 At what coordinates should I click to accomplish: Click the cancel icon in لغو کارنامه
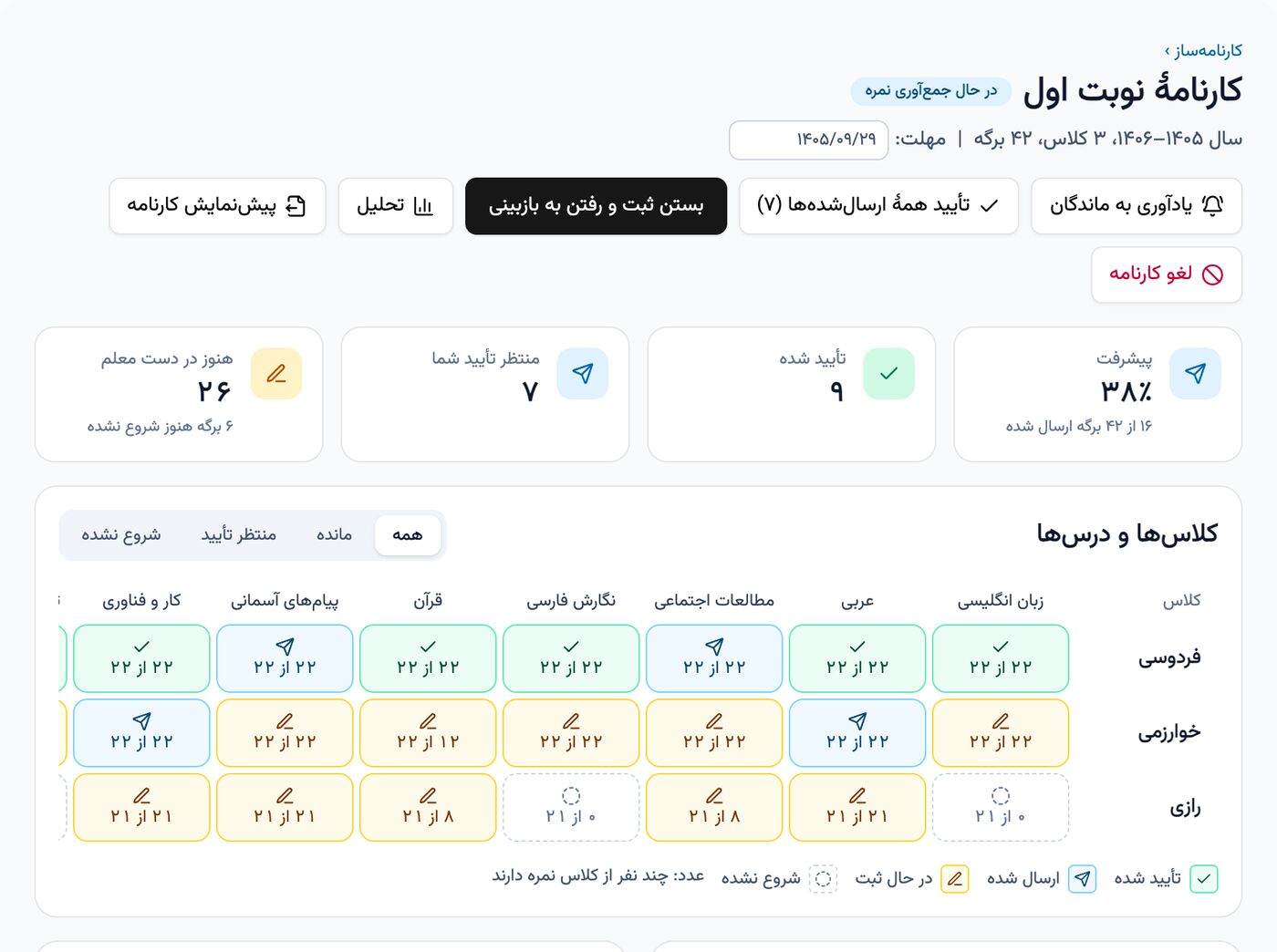pyautogui.click(x=1212, y=274)
